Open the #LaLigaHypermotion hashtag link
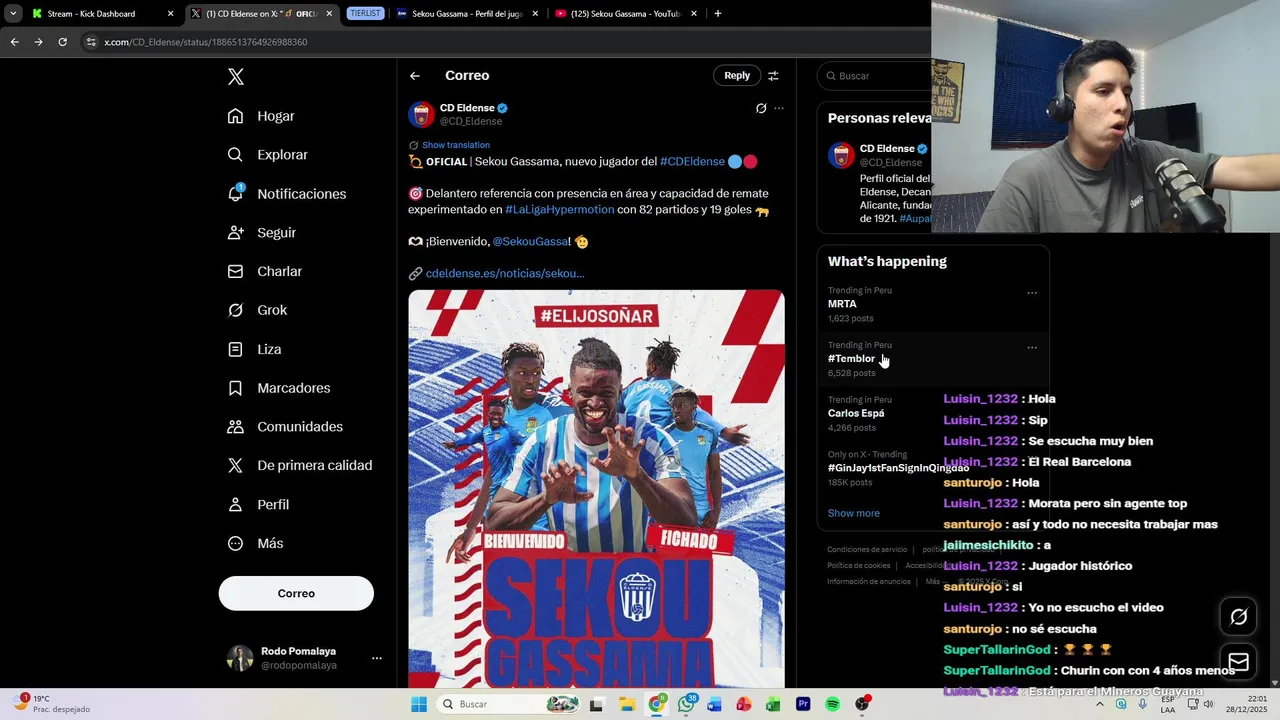The width and height of the screenshot is (1280, 720). [559, 209]
